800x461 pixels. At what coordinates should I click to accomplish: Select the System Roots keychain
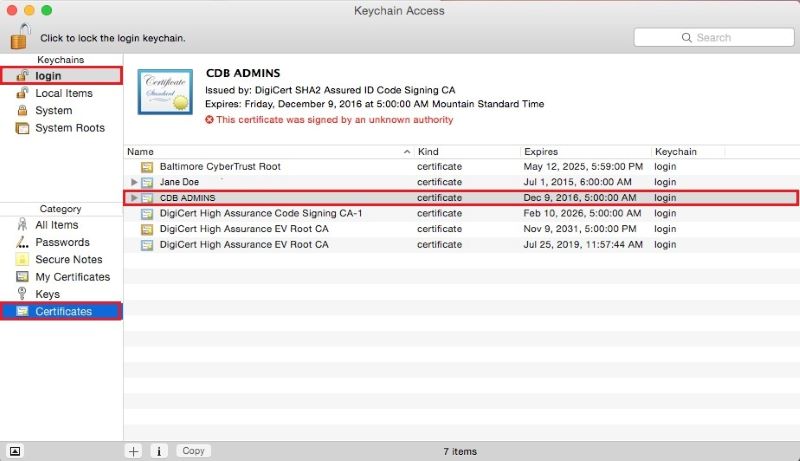pyautogui.click(x=69, y=128)
